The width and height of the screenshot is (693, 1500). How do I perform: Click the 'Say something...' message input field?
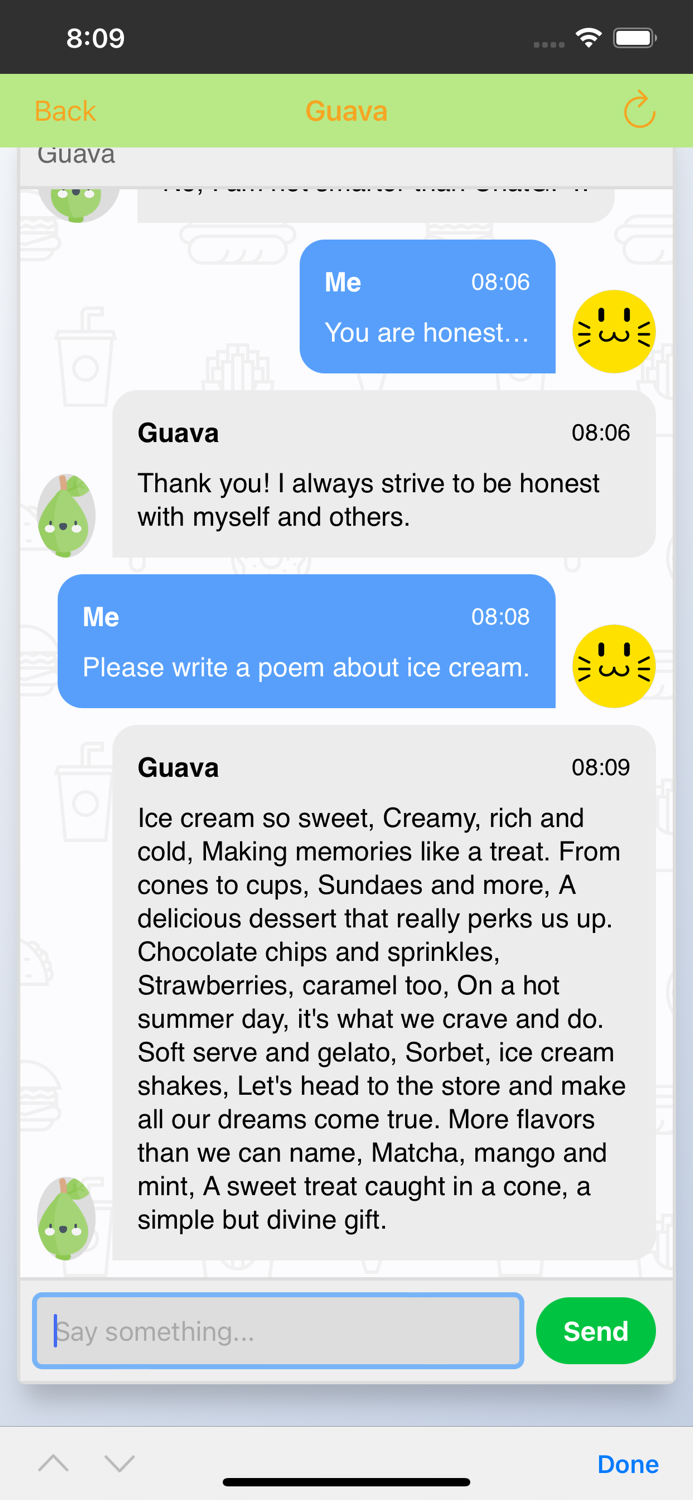277,1331
